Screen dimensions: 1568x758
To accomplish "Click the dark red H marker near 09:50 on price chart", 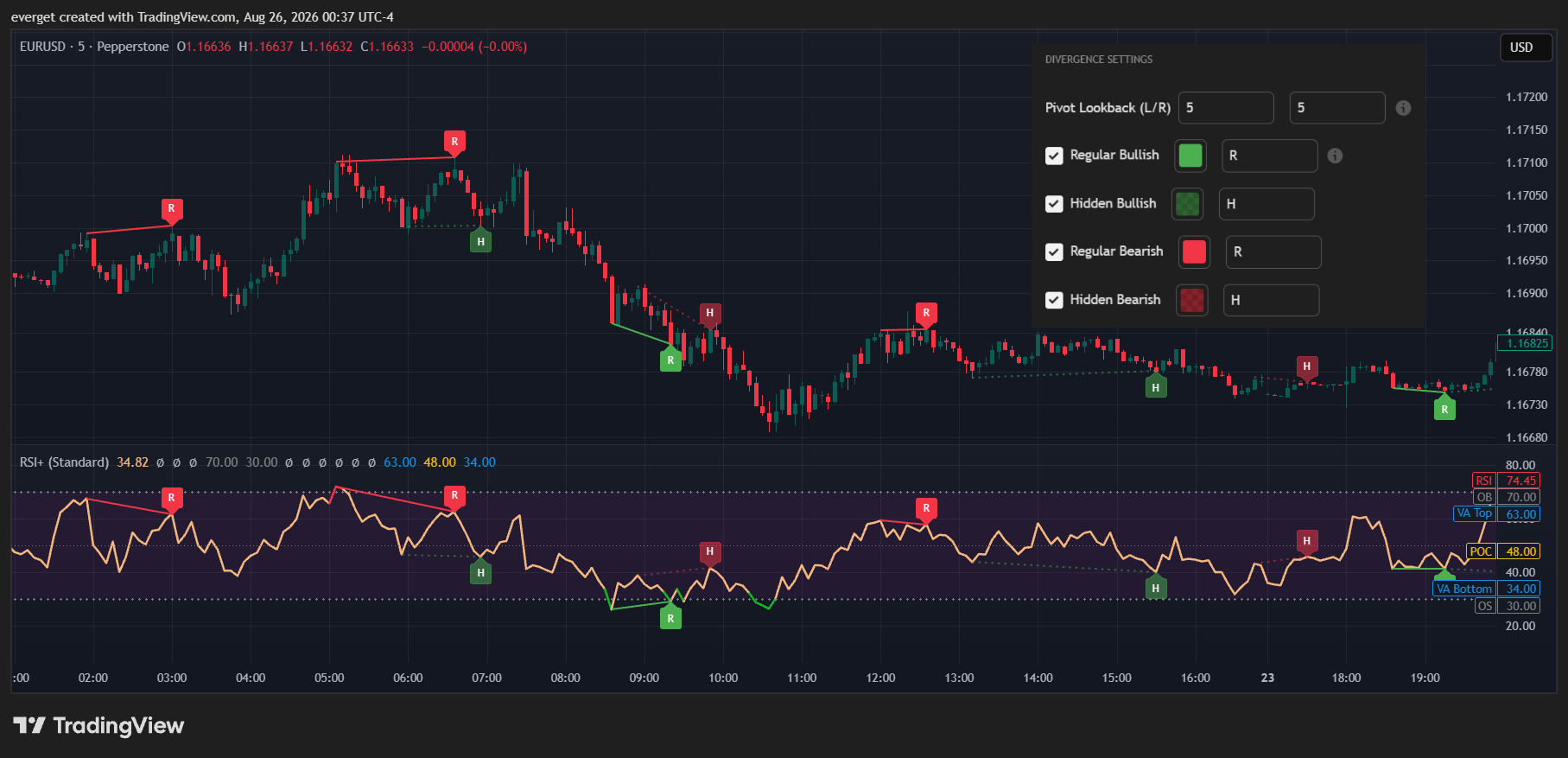I will pyautogui.click(x=710, y=315).
